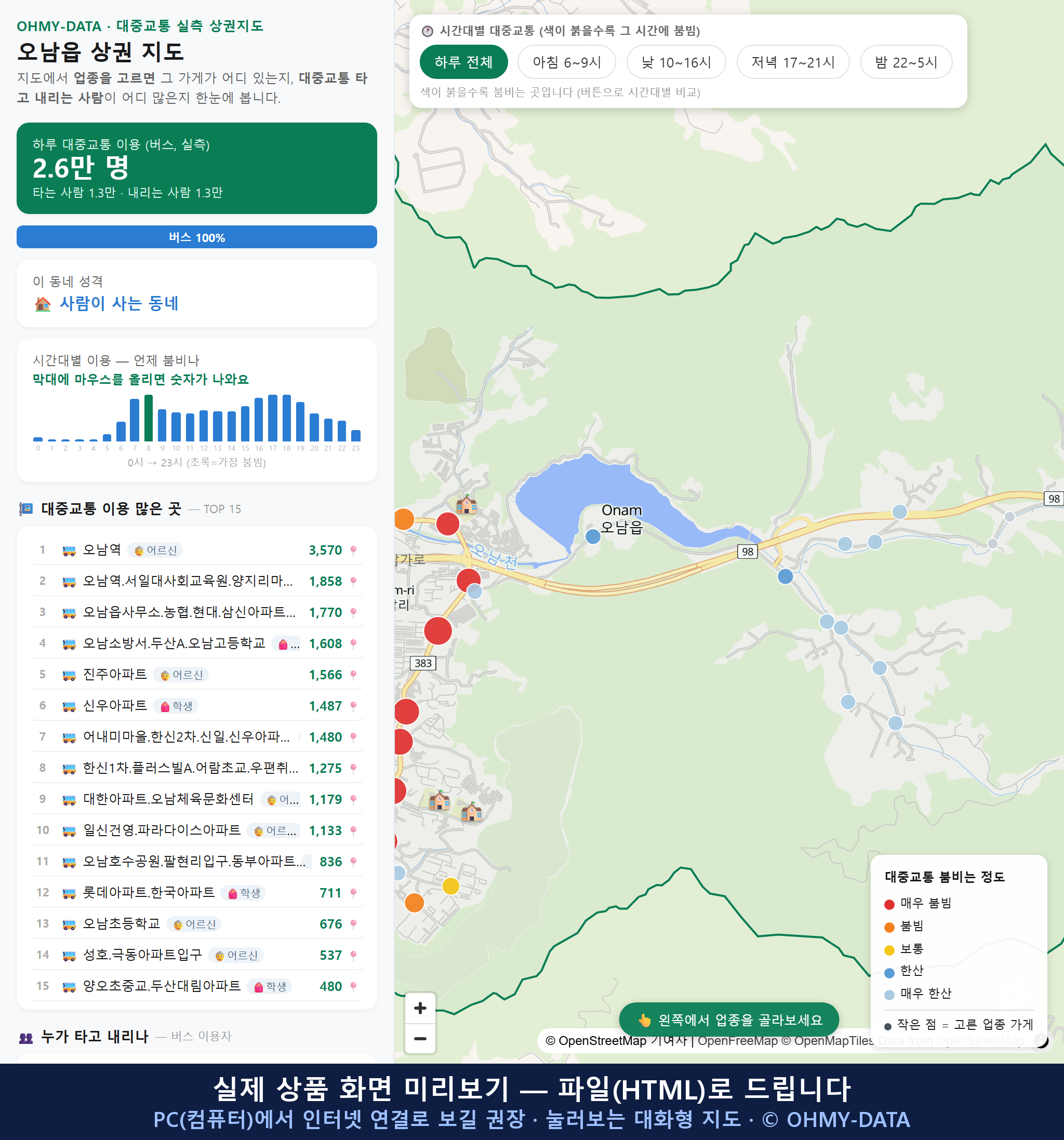
Task: Select the 오남역.서일대사회교육원 row
Action: pyautogui.click(x=197, y=581)
